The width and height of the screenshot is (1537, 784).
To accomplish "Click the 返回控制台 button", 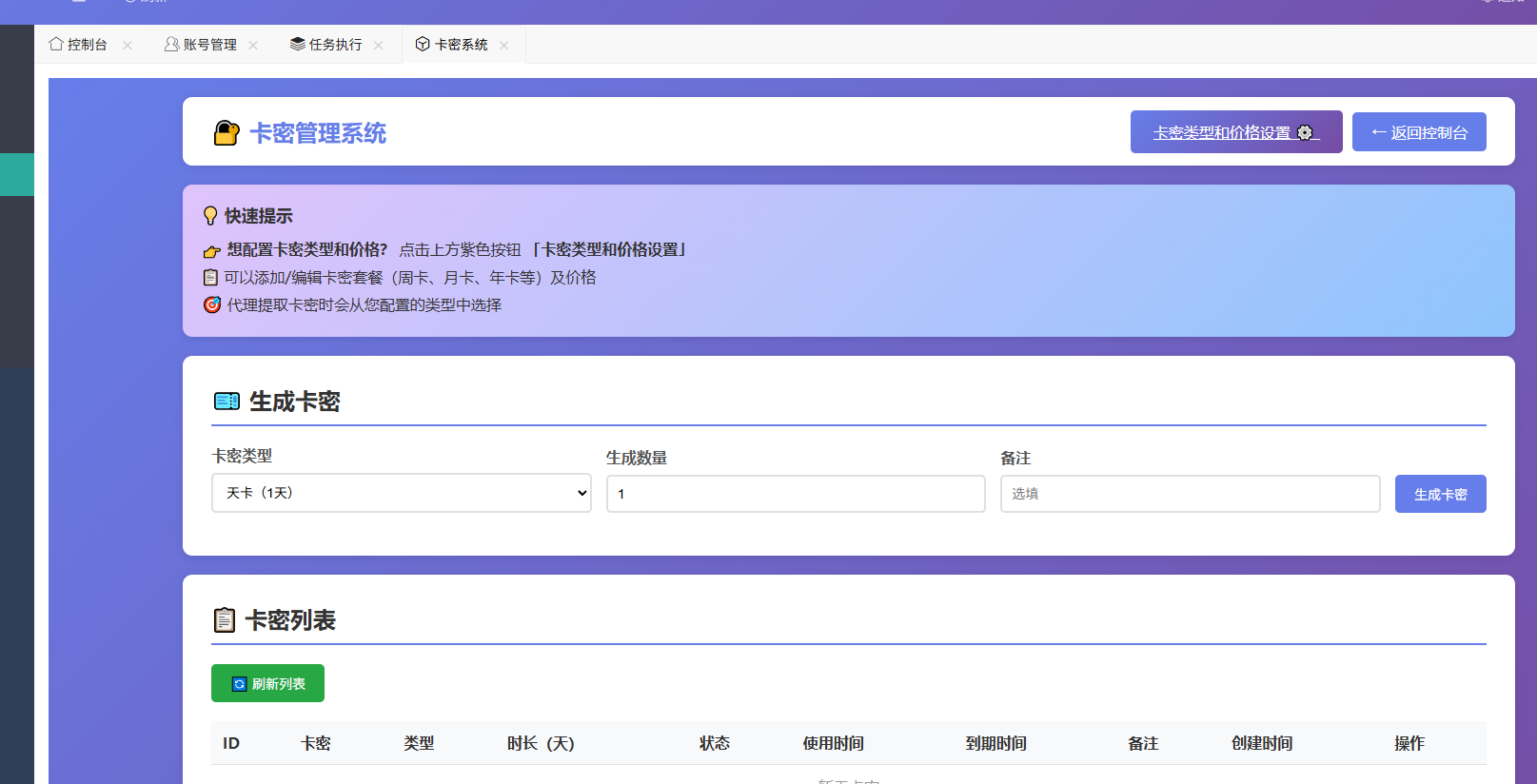I will (x=1419, y=132).
